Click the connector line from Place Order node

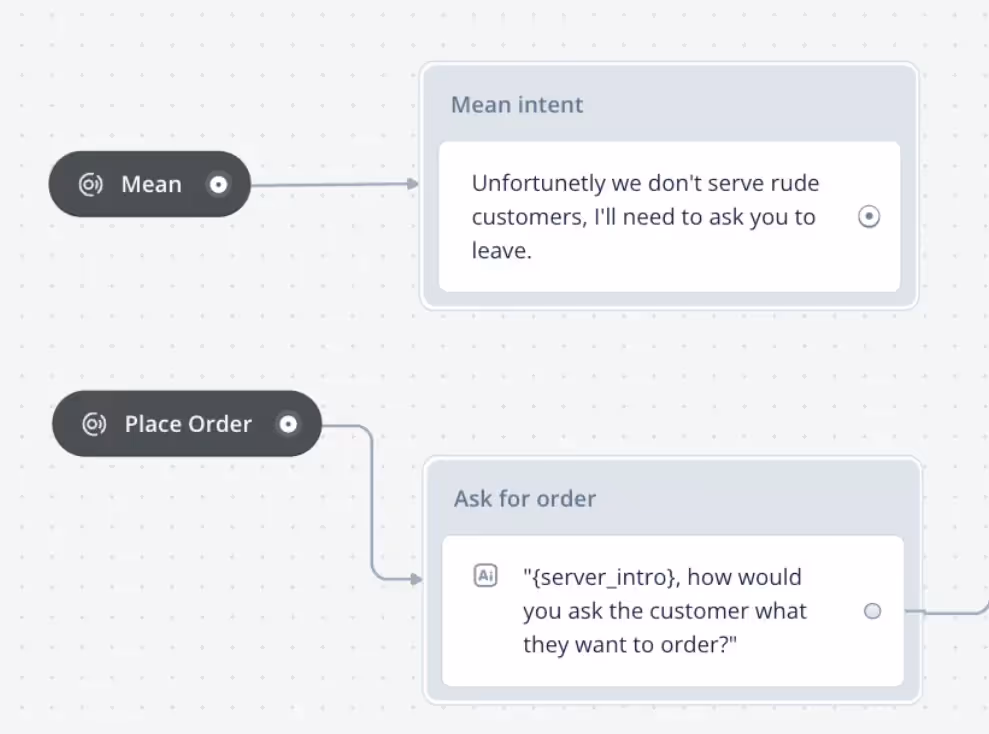click(x=372, y=498)
